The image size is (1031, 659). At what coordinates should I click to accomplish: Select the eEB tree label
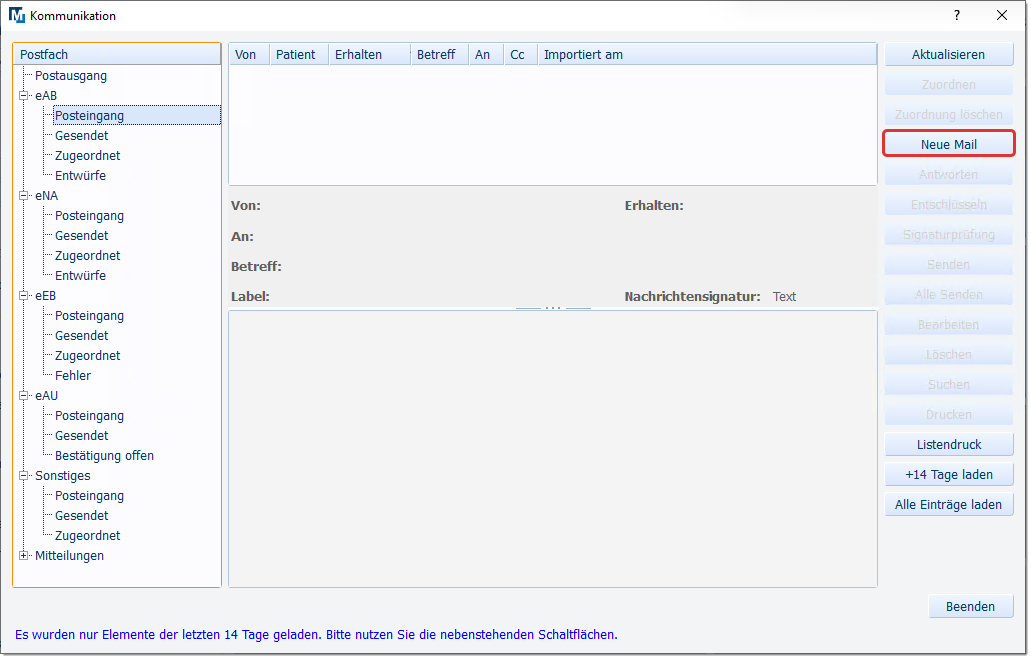[x=45, y=295]
